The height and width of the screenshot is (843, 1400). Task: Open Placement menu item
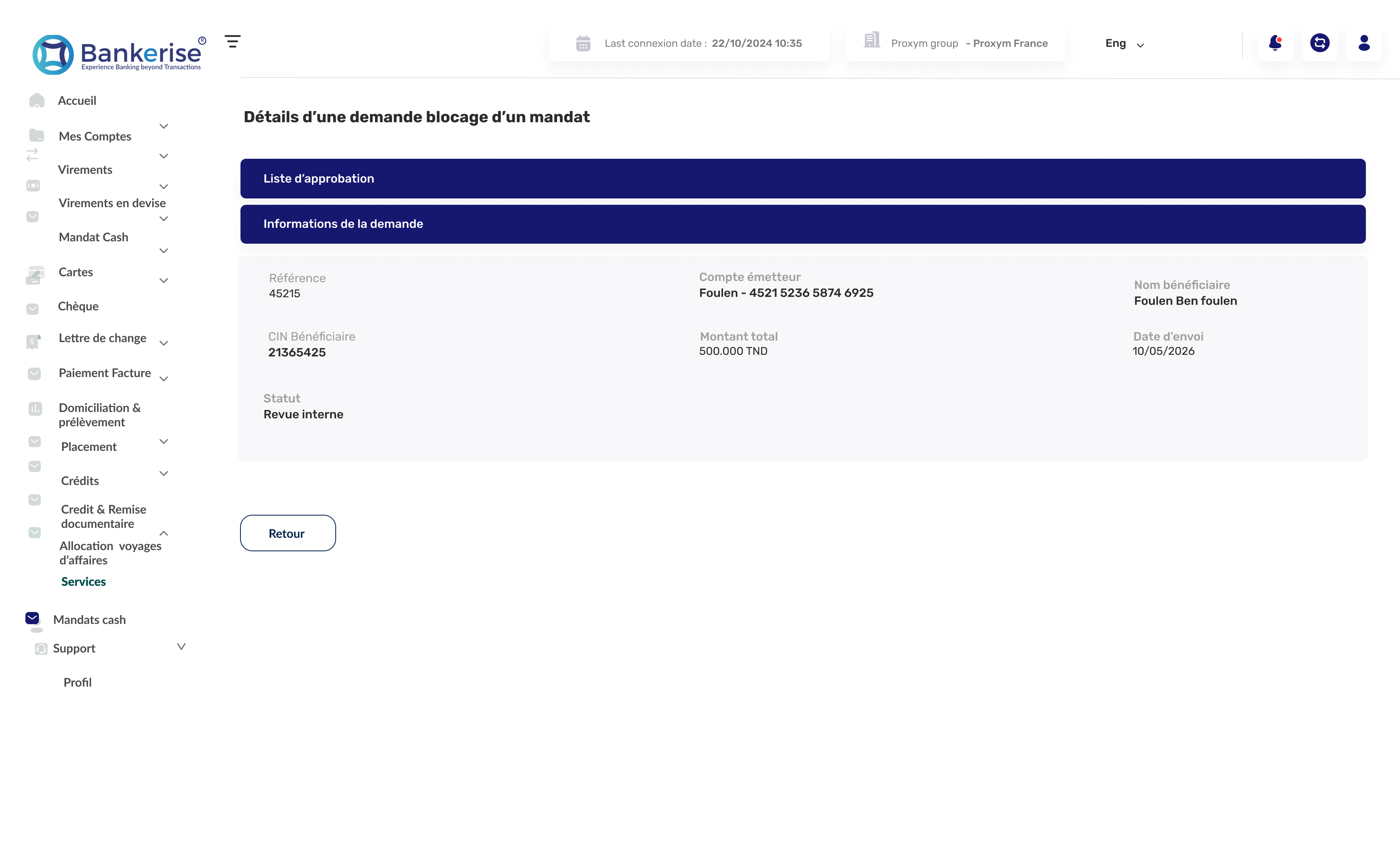[88, 447]
